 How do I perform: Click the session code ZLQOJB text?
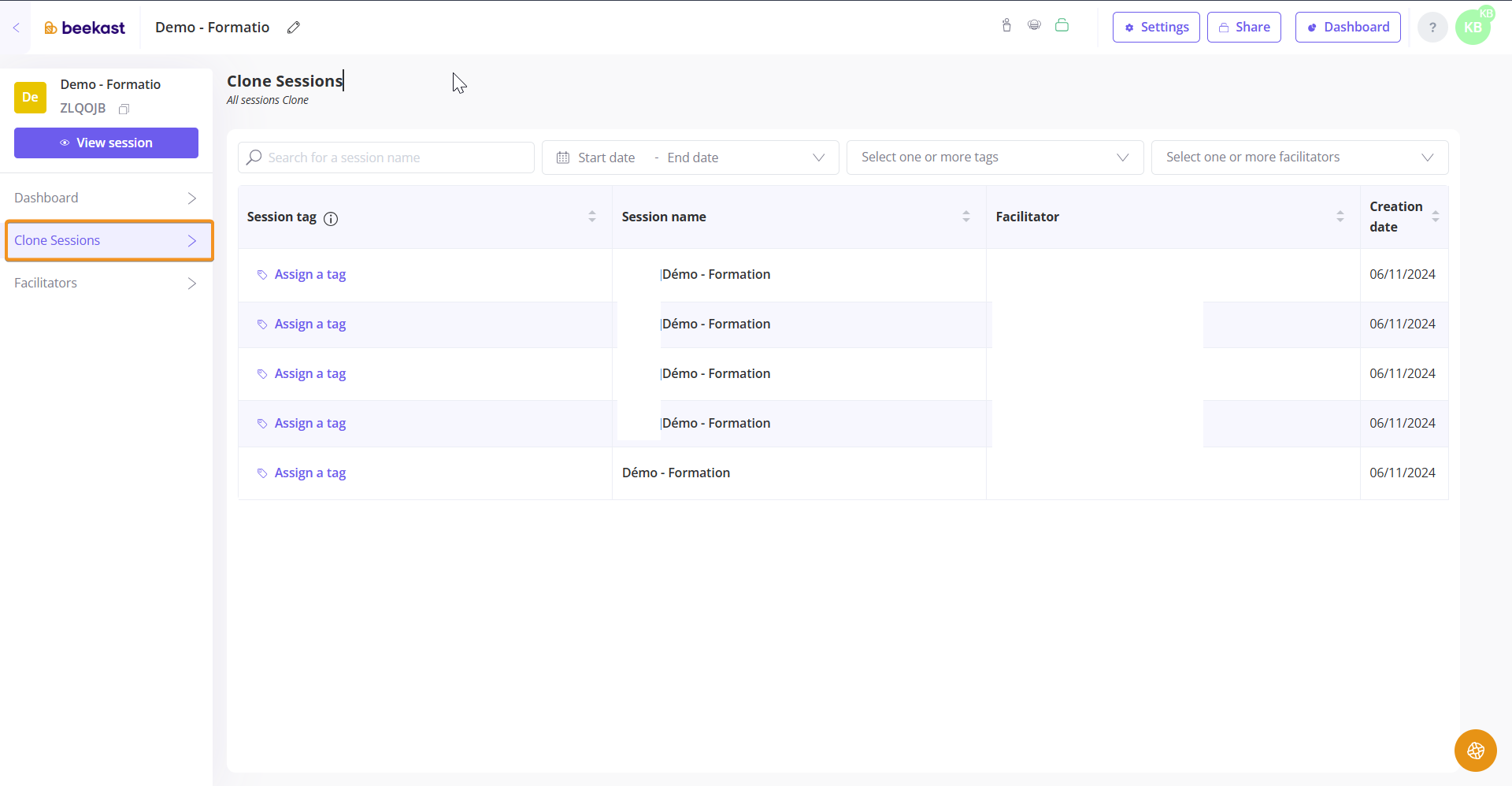click(83, 108)
